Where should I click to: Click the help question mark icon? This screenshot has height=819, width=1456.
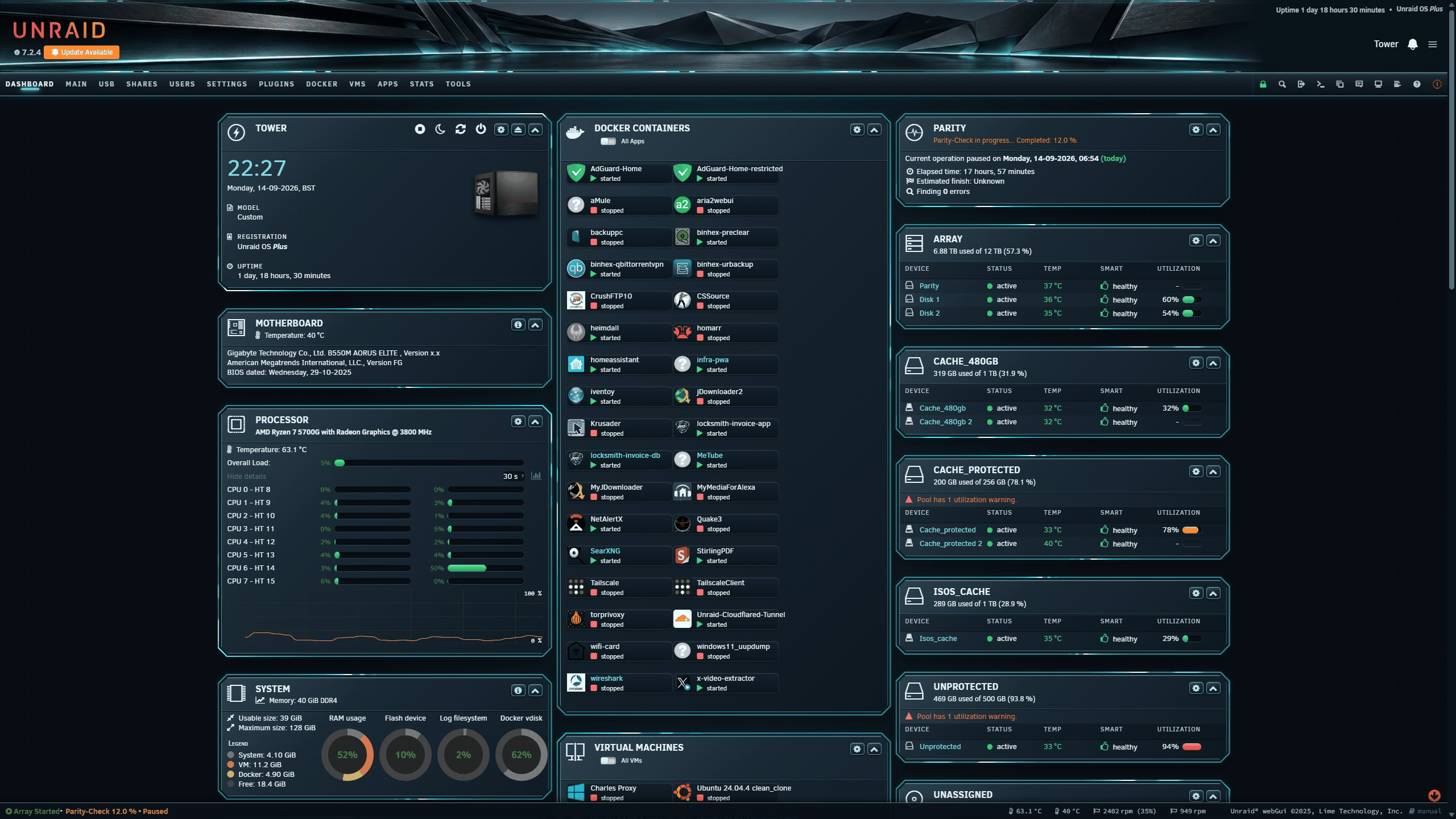1417,84
